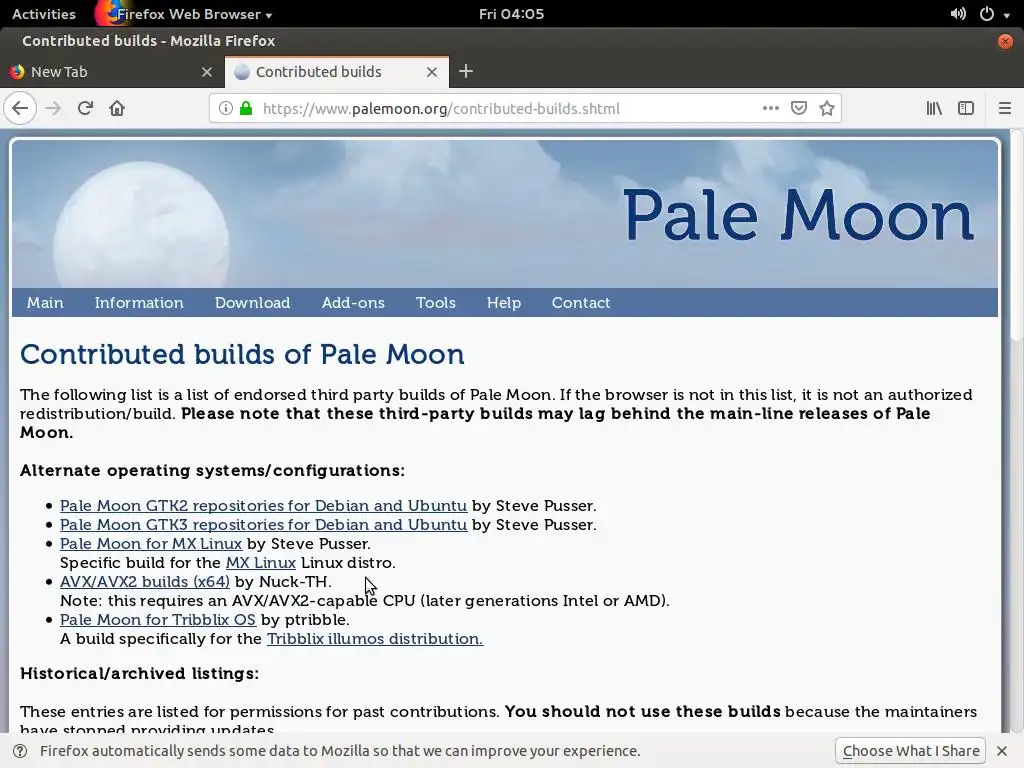
Task: Click the notification bar question mark icon
Action: 20,751
